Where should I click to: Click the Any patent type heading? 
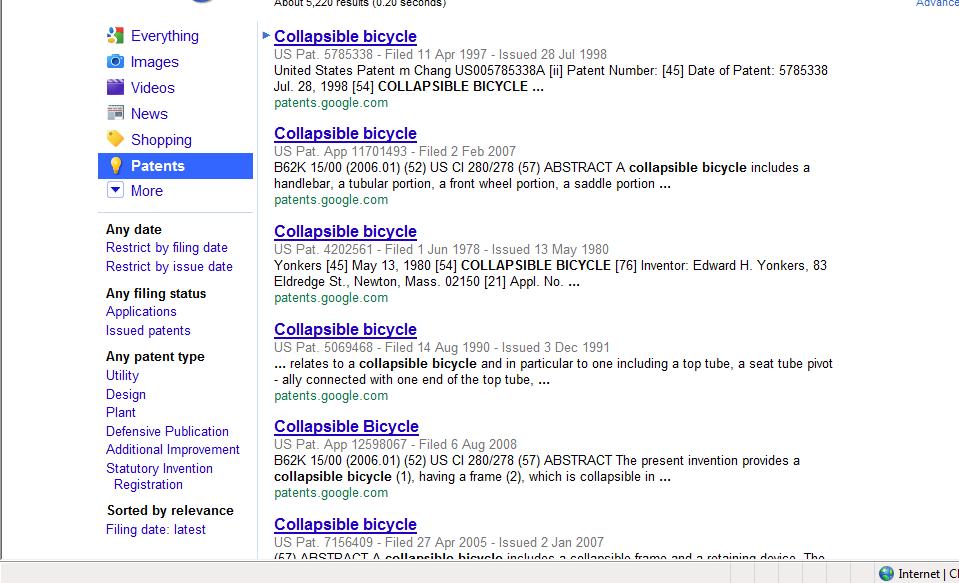click(155, 357)
